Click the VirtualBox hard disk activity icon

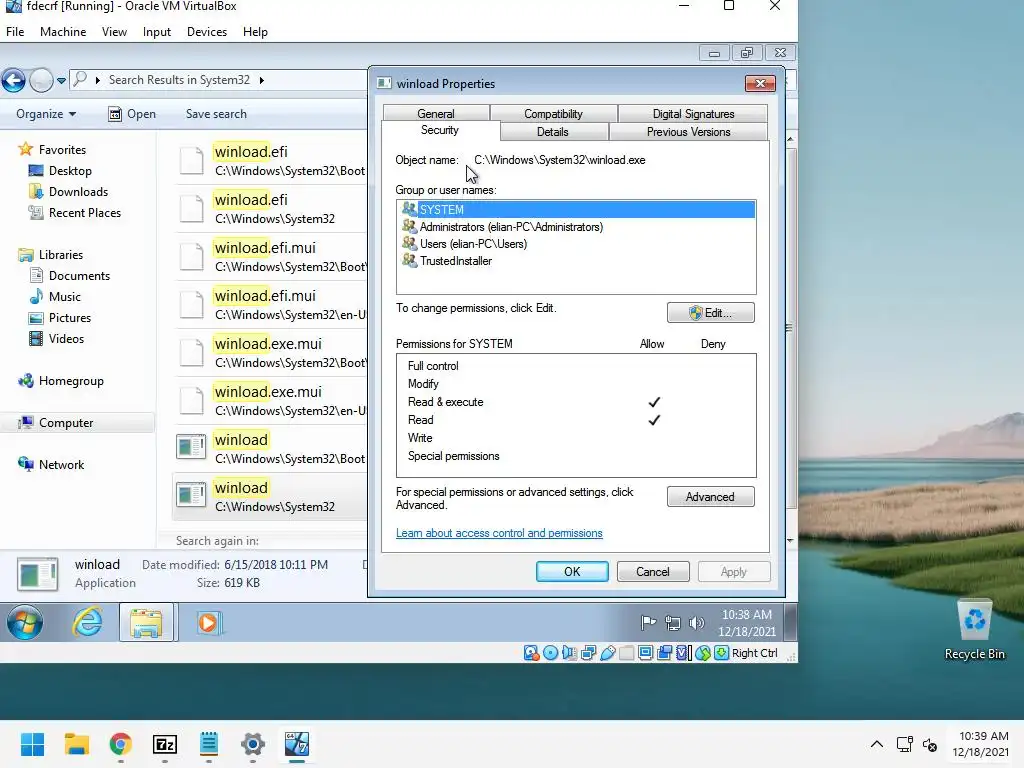(531, 653)
